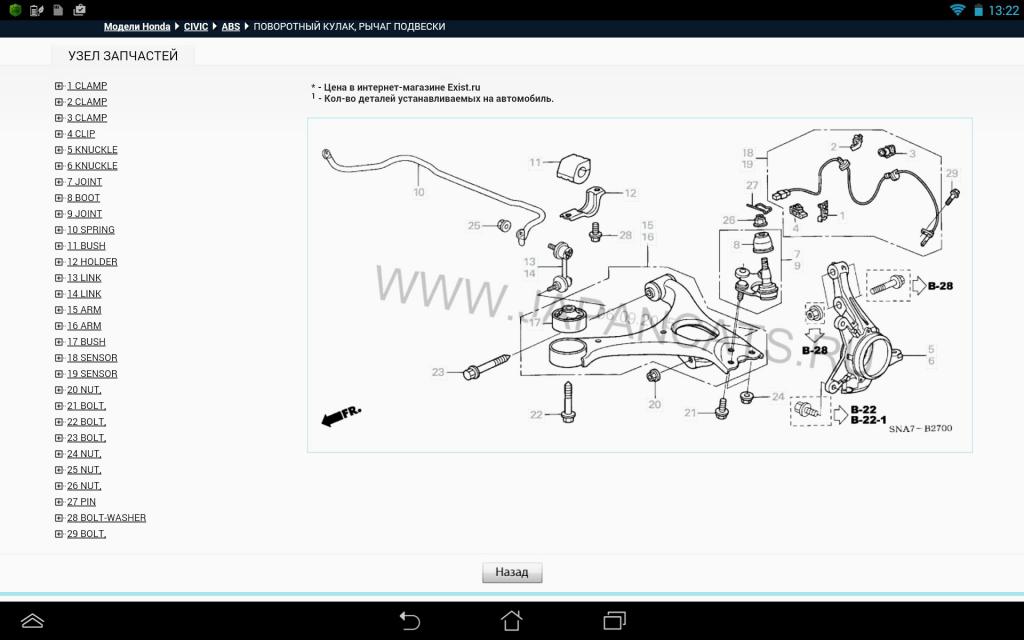Open the Wi-Fi status icon
This screenshot has height=640, width=1024.
958,10
